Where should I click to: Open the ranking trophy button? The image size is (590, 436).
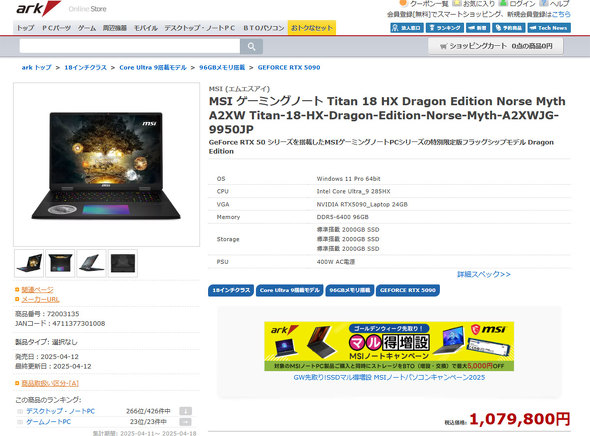444,28
